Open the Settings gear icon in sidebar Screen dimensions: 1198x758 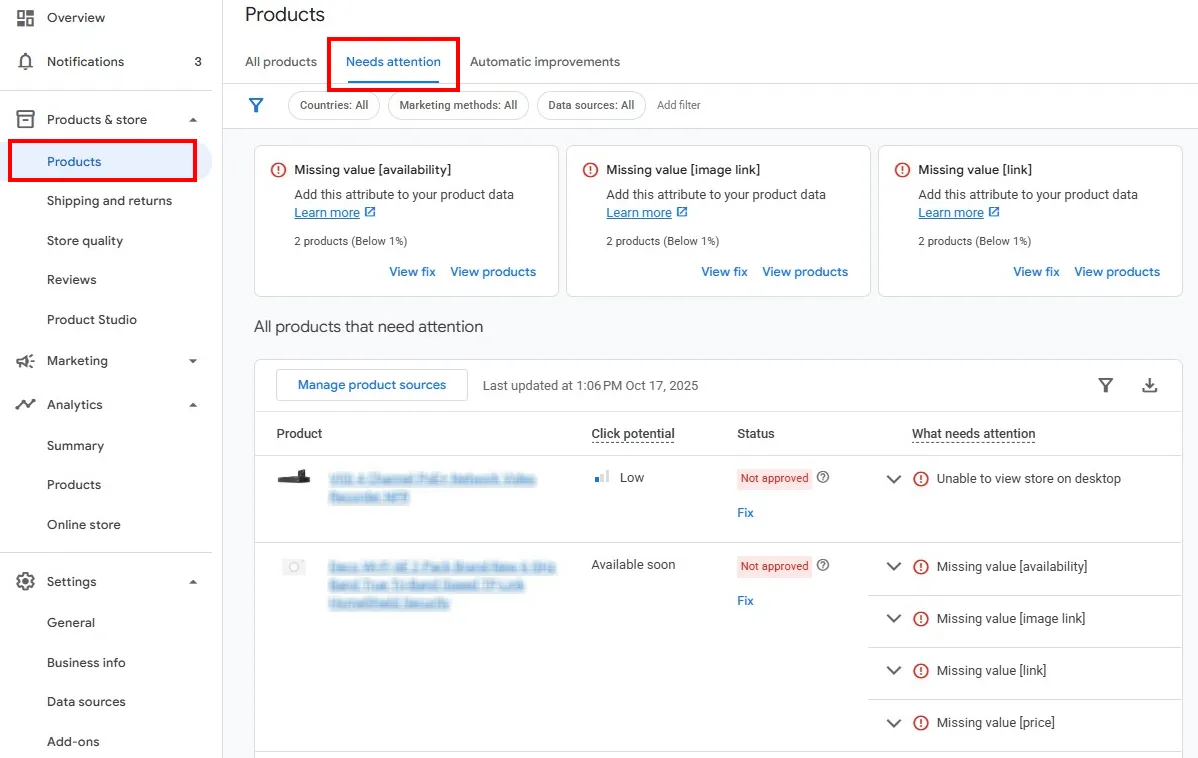tap(25, 581)
